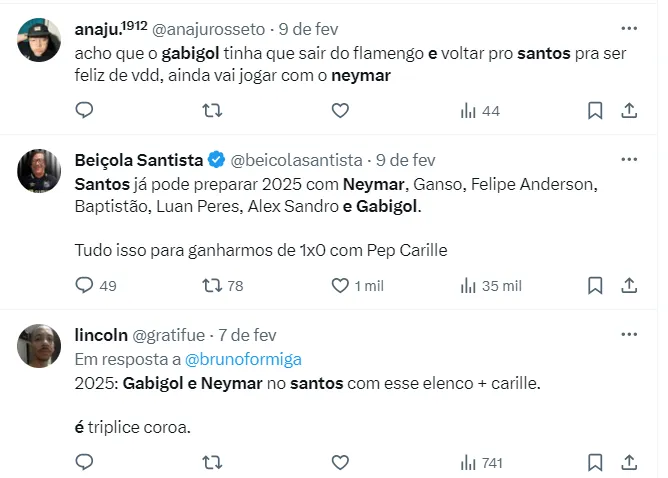This screenshot has height=478, width=668.
Task: Bookmark anaju's tweet
Action: 595,110
